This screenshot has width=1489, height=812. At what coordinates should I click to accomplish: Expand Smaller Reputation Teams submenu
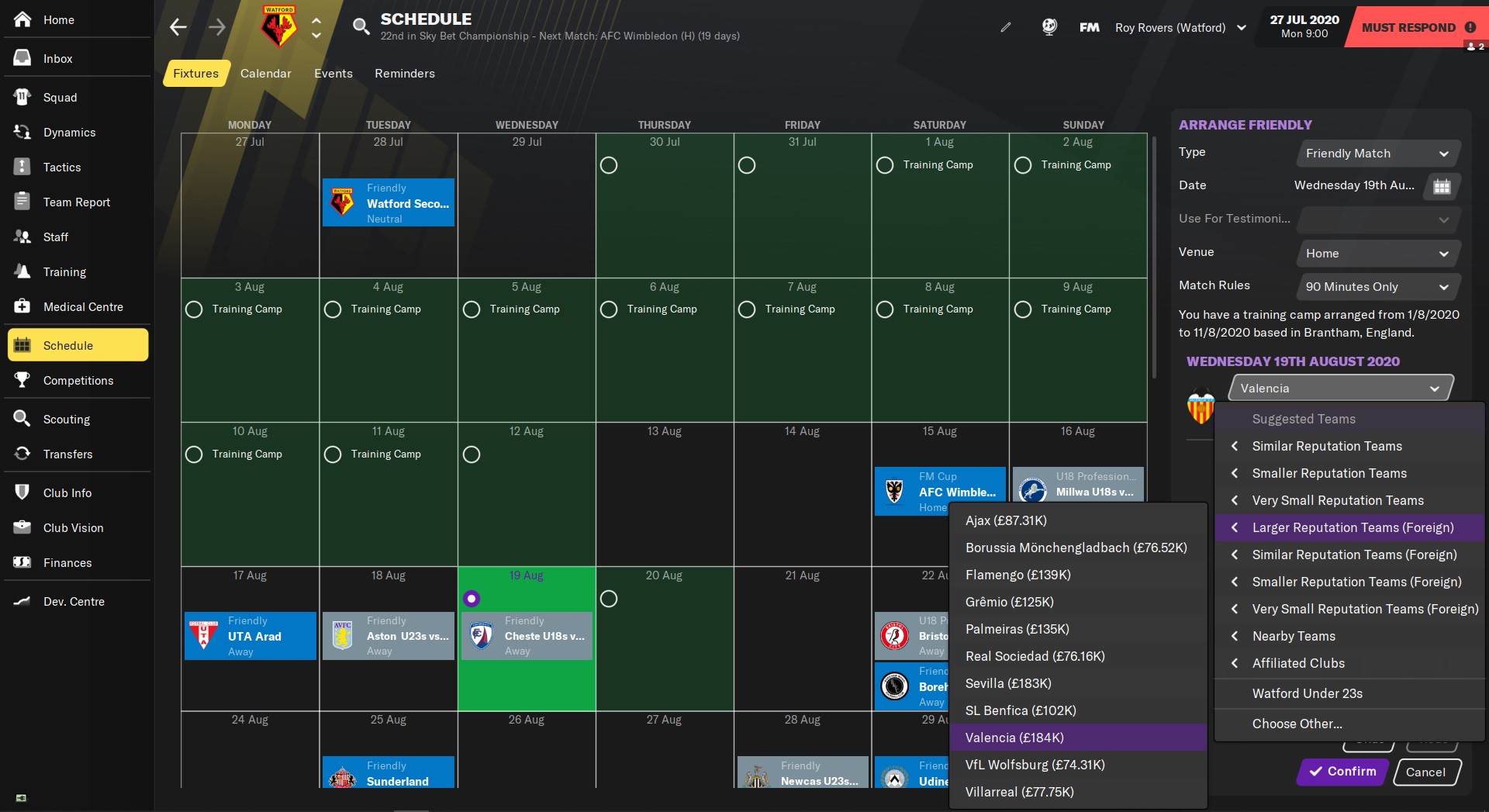tap(1349, 473)
